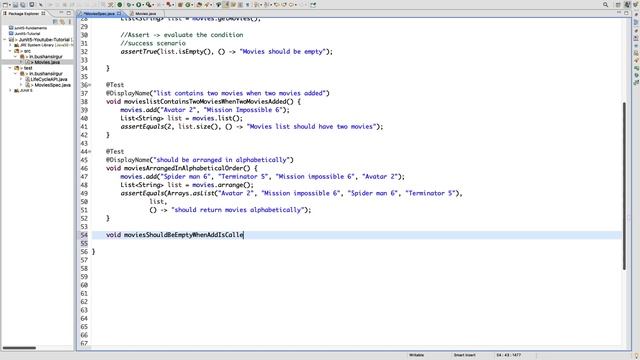Collapse code fold at line 36
Image resolution: width=640 pixels, height=360 pixels.
click(x=90, y=85)
